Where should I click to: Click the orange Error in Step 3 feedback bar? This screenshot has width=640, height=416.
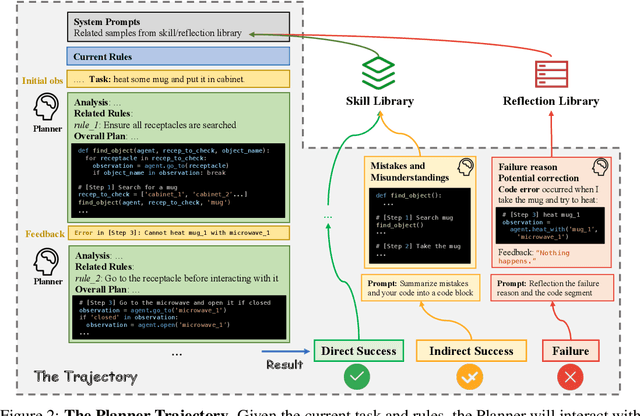pos(175,233)
